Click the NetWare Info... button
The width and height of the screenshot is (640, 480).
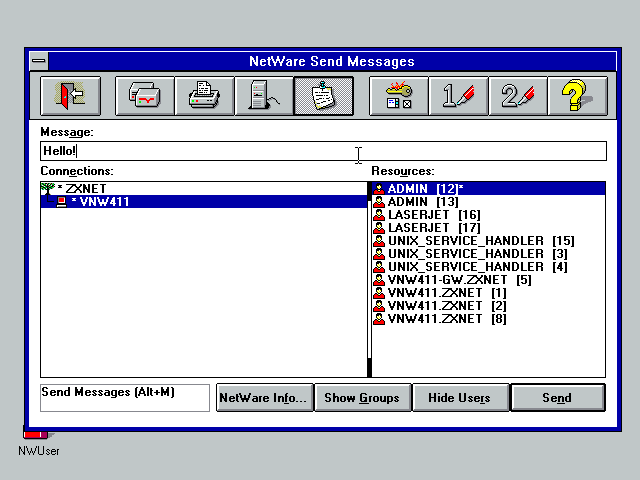[x=264, y=398]
